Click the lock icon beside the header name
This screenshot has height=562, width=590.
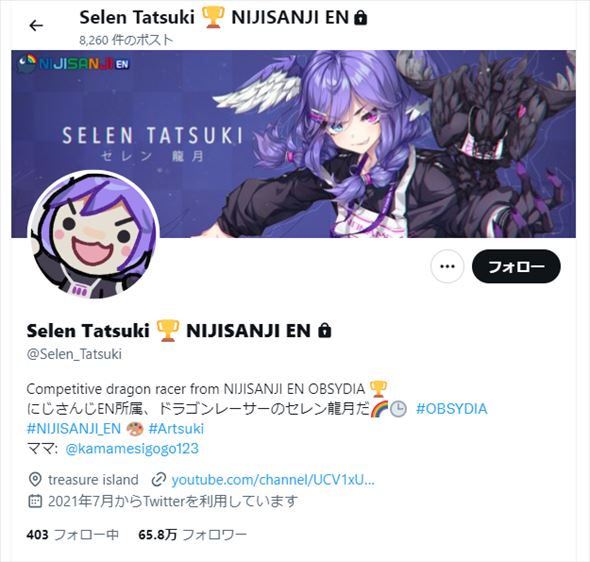click(360, 18)
